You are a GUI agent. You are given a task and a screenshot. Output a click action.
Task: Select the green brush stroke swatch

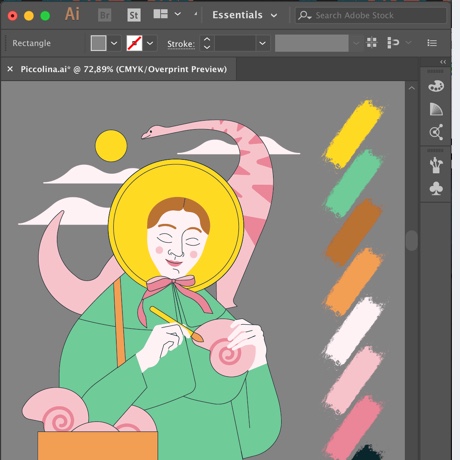(x=353, y=183)
